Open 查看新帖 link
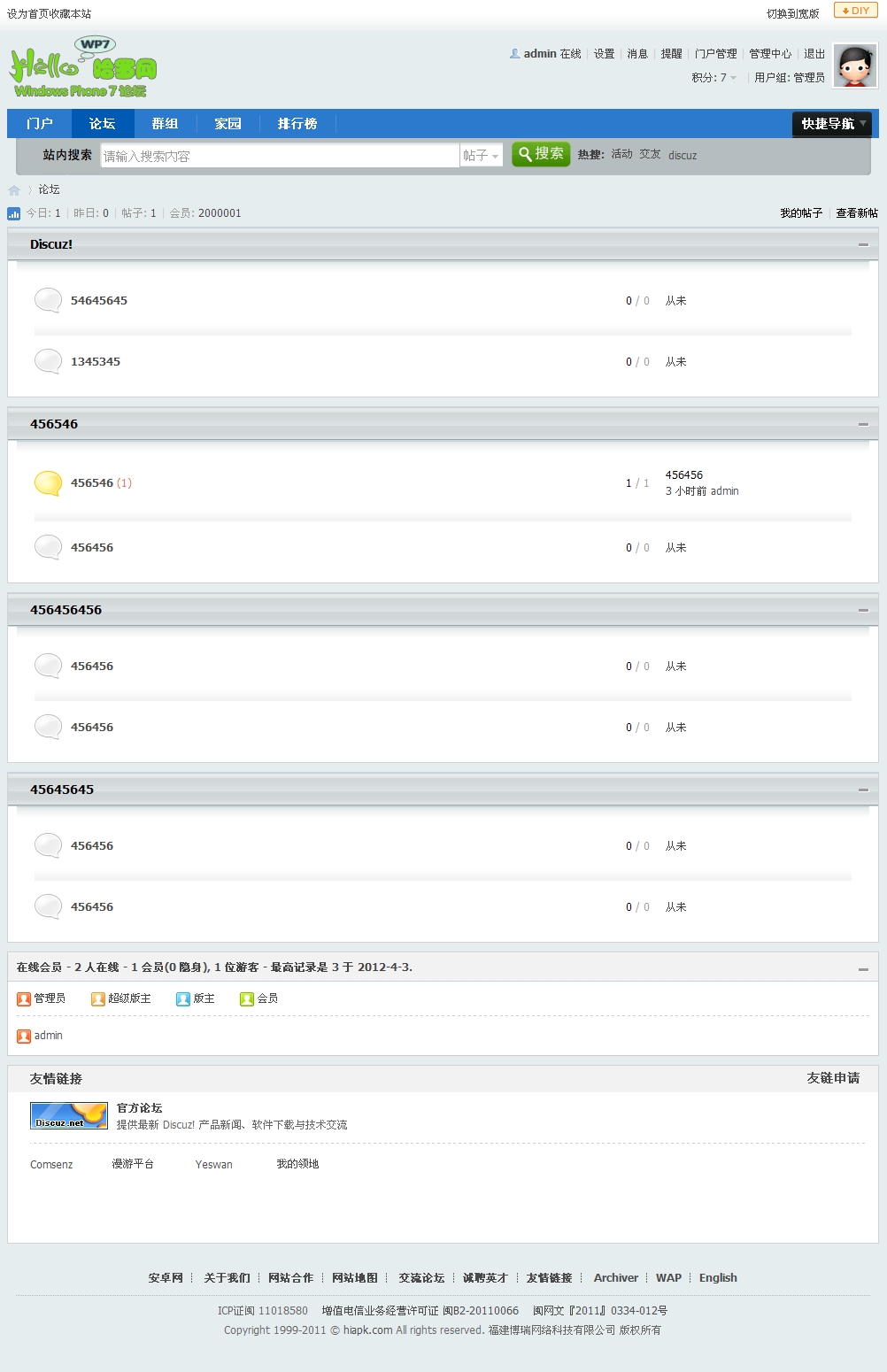887x1372 pixels. point(857,213)
